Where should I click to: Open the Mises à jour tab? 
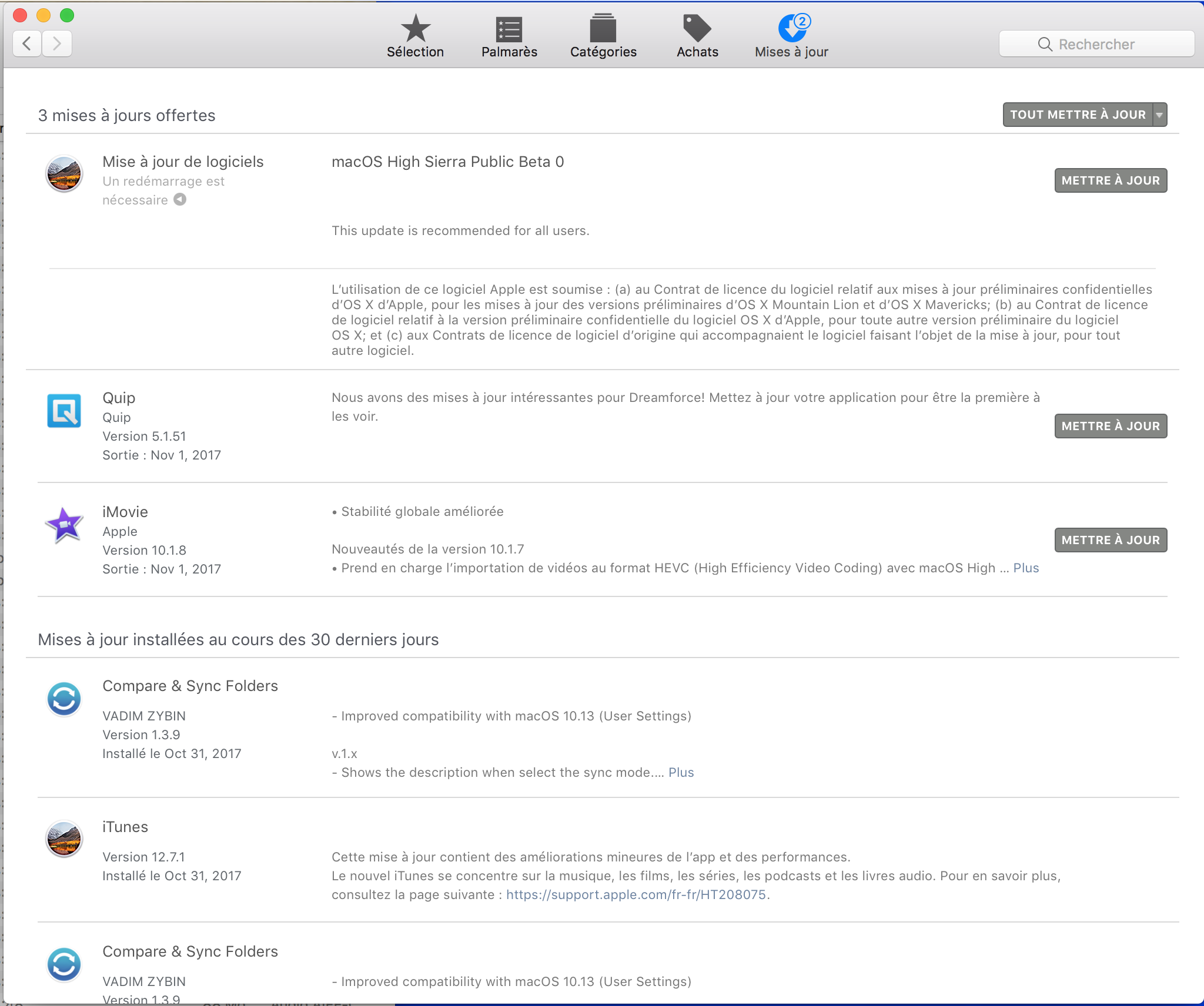[791, 36]
